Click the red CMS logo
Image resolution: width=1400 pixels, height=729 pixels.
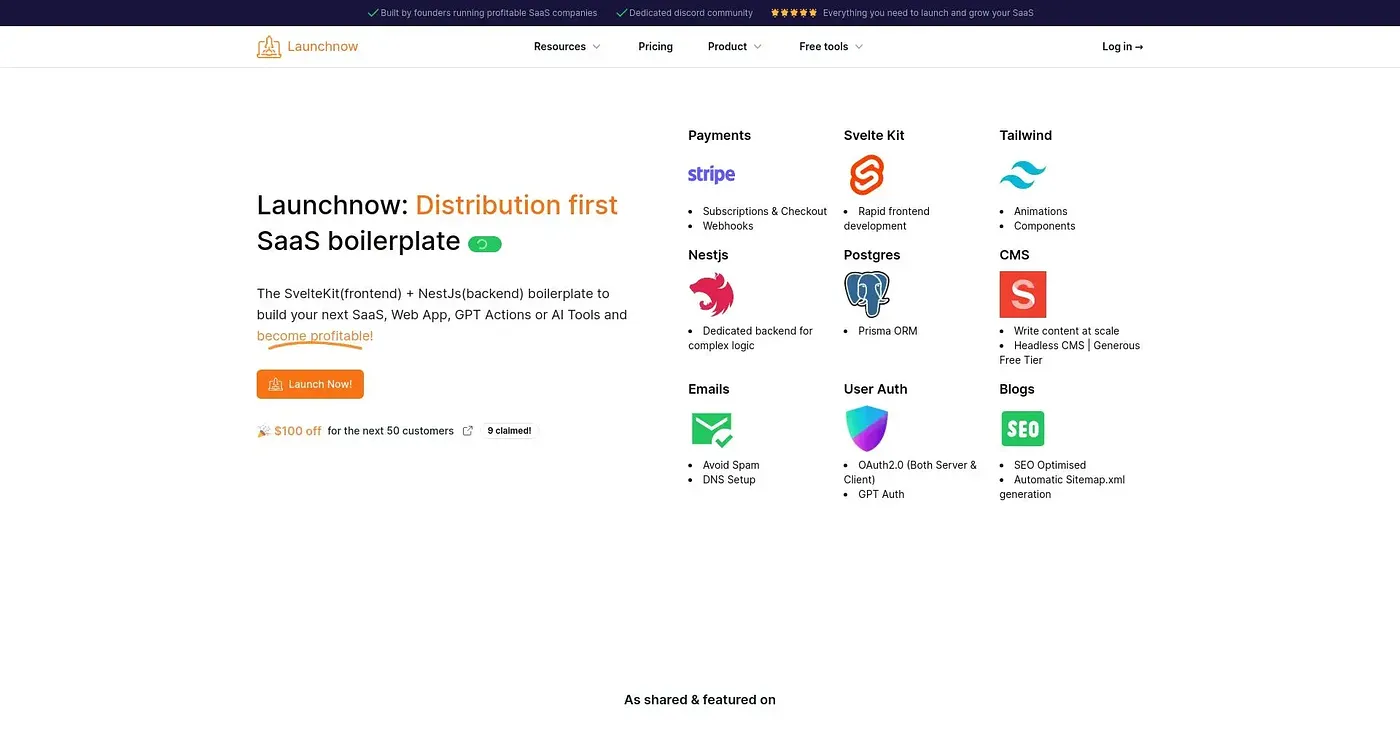click(x=1023, y=295)
